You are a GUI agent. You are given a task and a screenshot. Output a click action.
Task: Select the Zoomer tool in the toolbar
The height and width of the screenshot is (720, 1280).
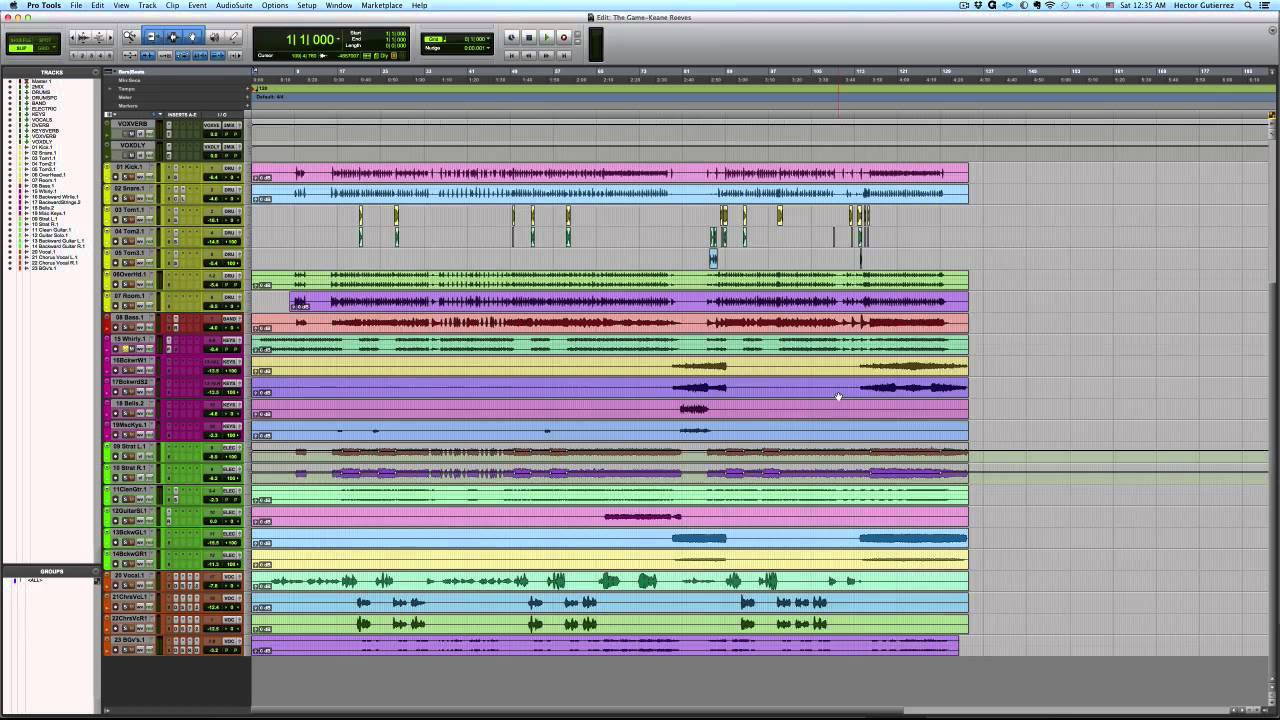coord(130,37)
